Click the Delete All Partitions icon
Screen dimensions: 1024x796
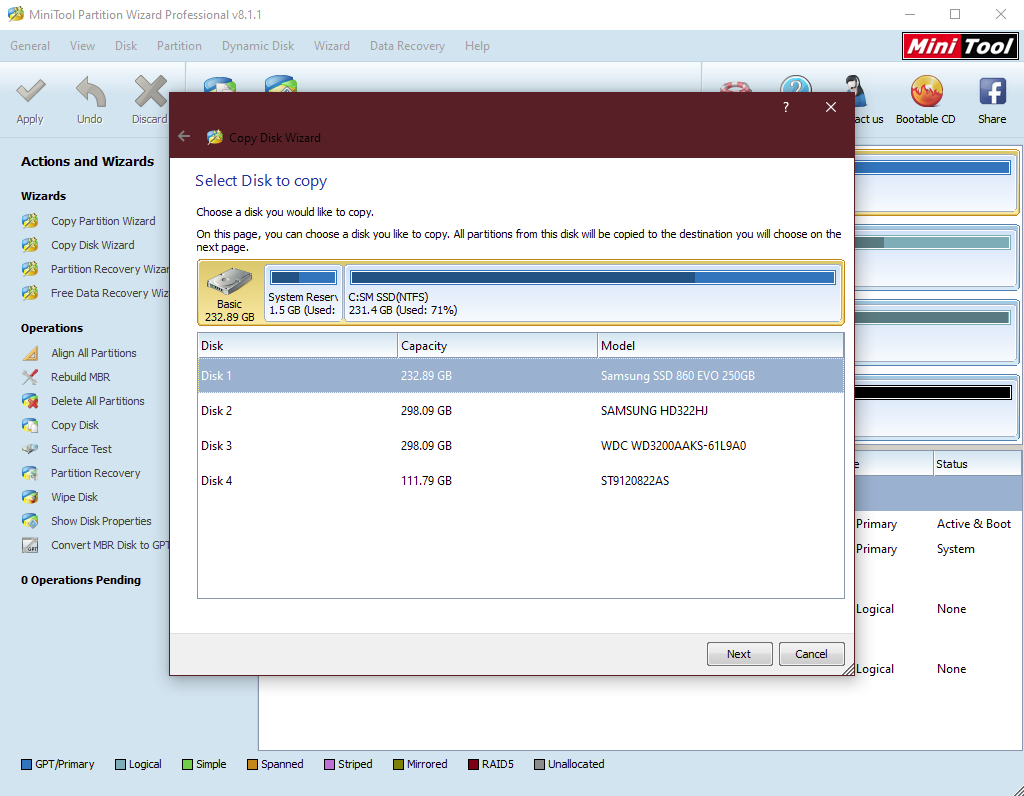coord(30,401)
